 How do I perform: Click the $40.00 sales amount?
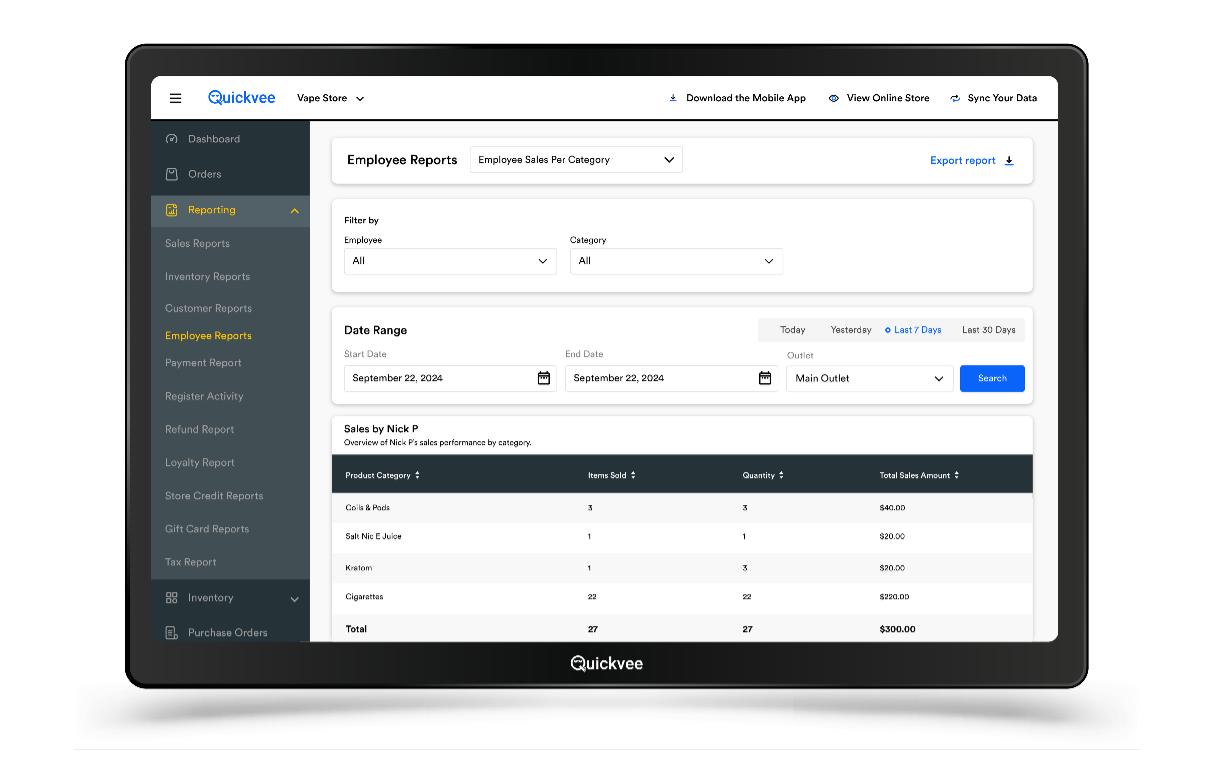tap(892, 508)
